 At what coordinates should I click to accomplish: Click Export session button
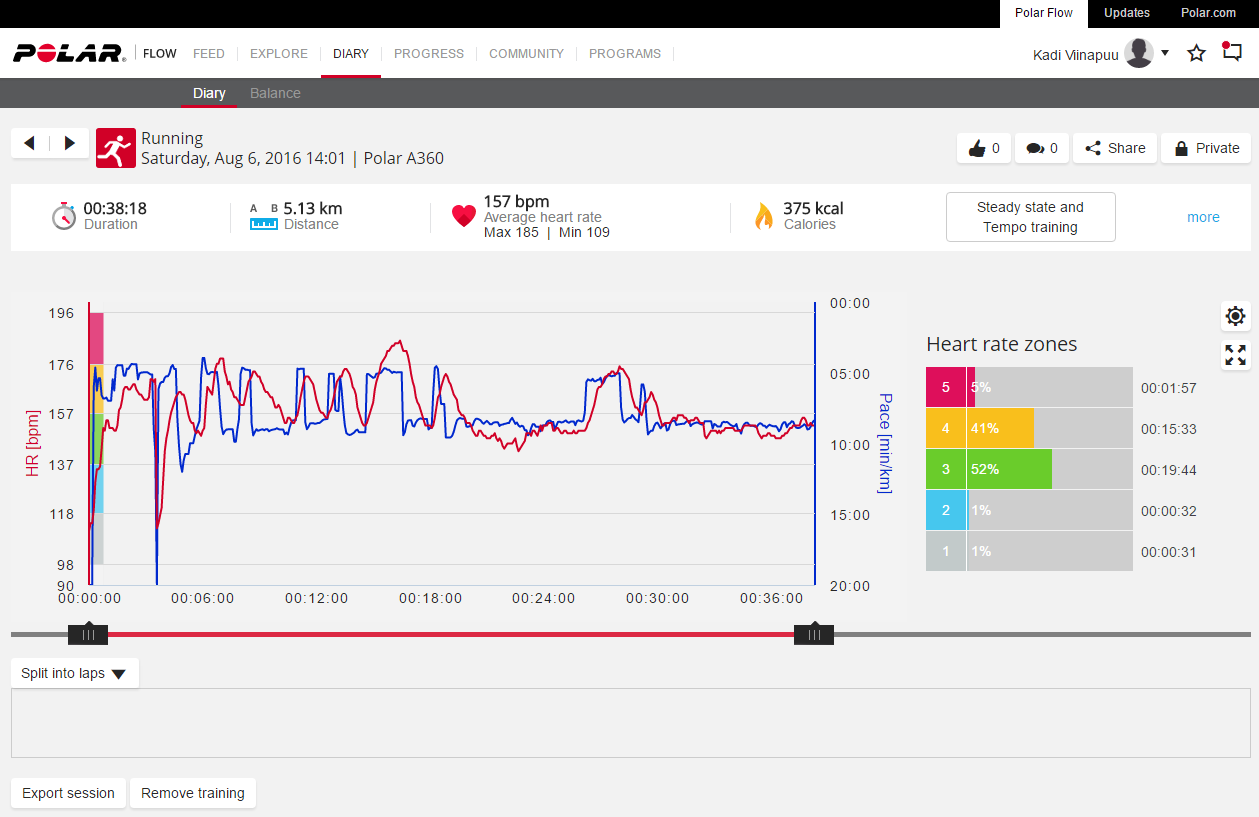(68, 793)
